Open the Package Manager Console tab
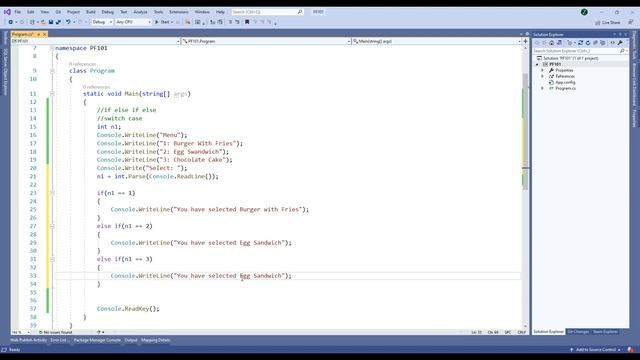This screenshot has height=360, width=640. click(x=97, y=340)
